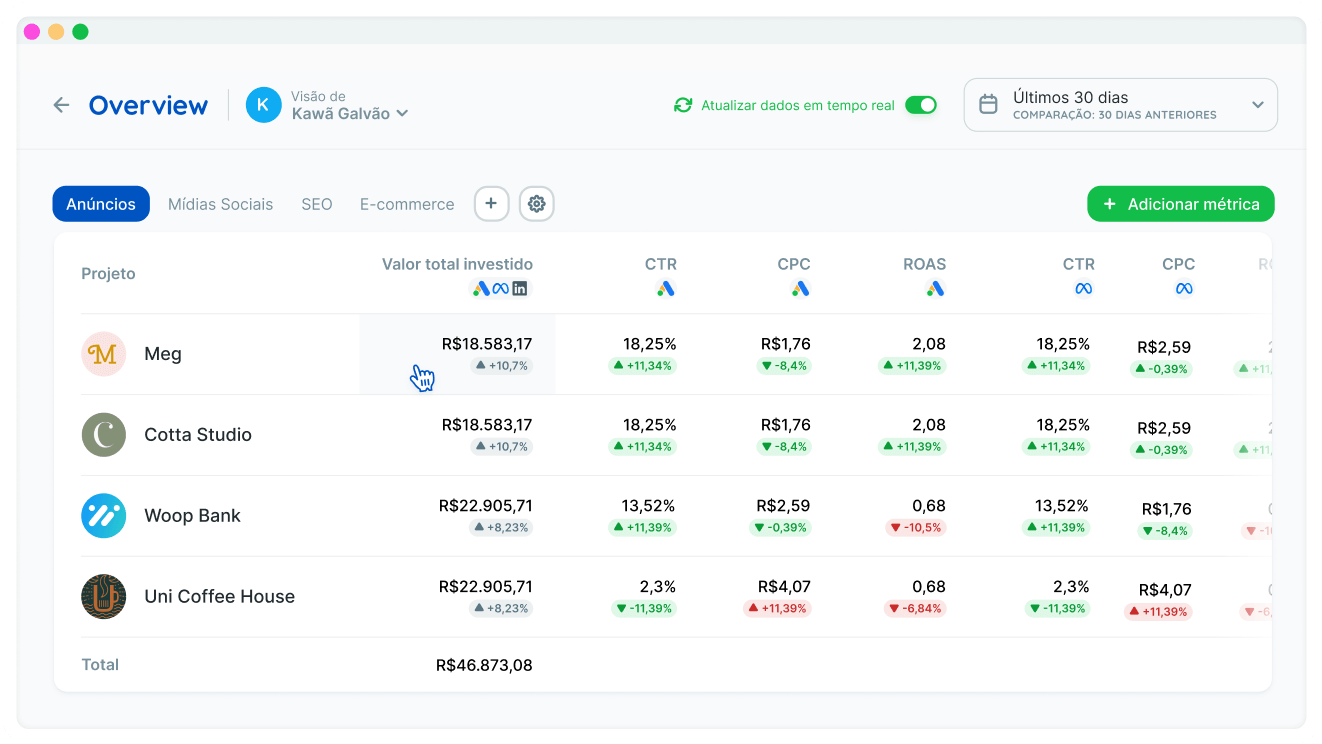Screen dimensions: 1322x744
Task: Click the green refresh data icon
Action: point(683,105)
